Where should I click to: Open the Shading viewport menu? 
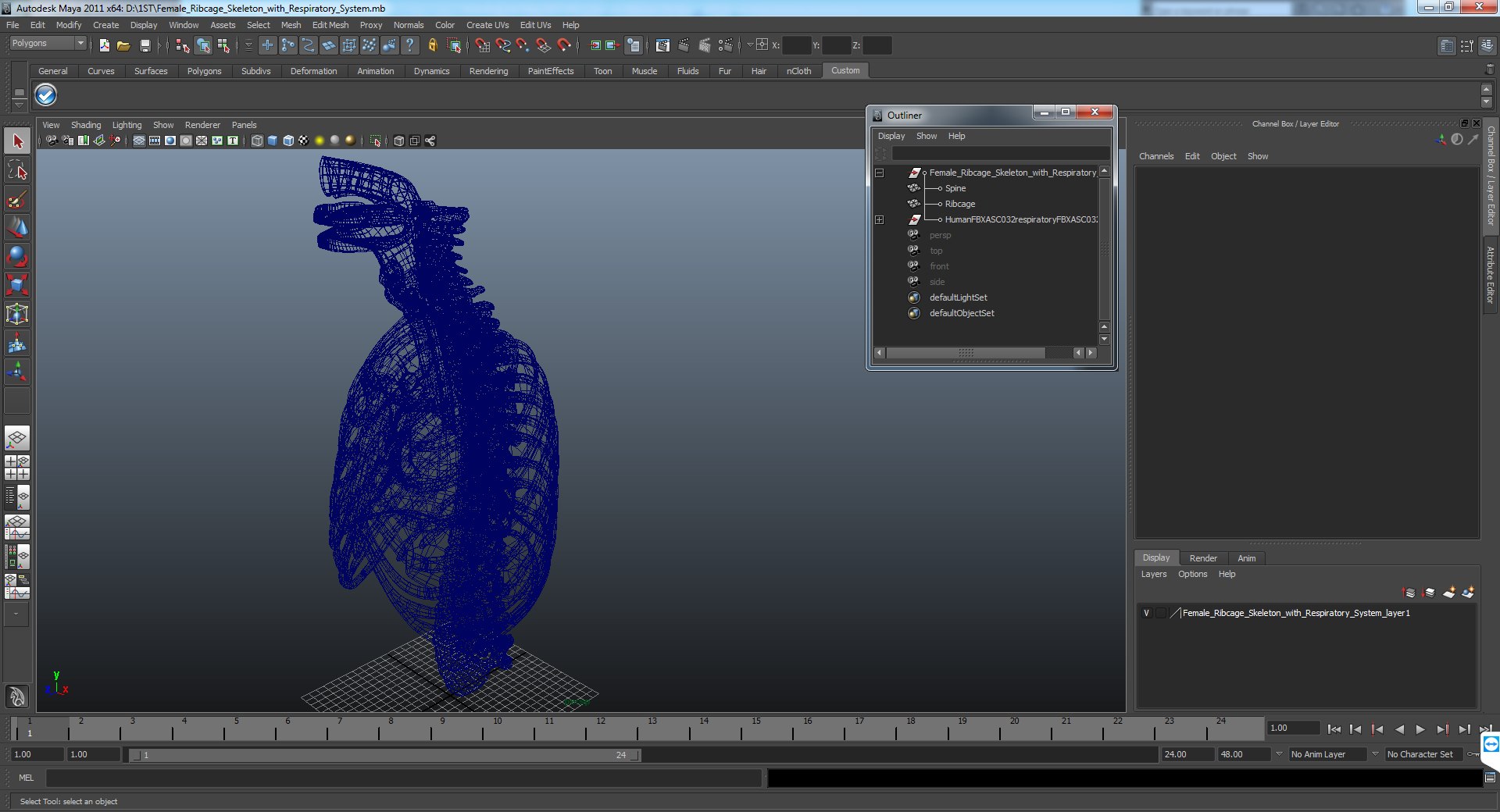coord(86,125)
